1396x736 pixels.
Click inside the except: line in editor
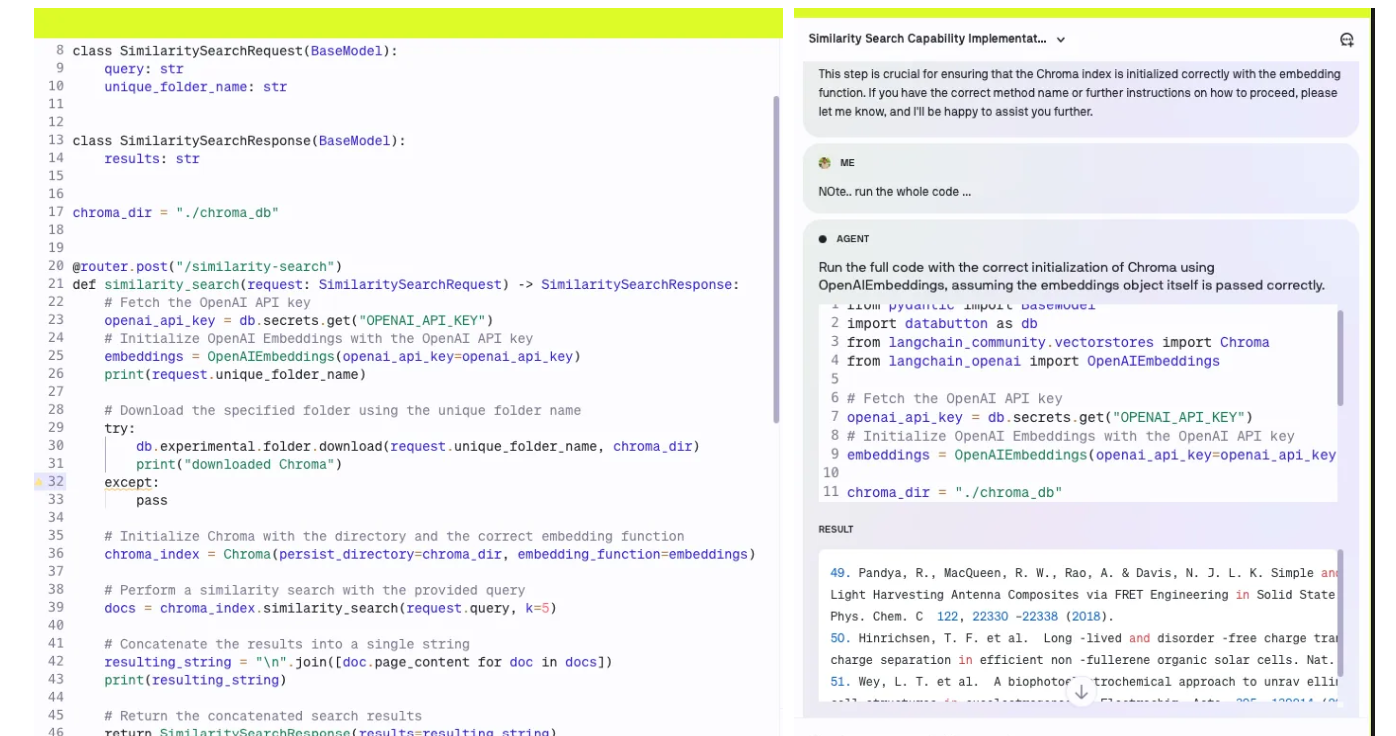132,482
